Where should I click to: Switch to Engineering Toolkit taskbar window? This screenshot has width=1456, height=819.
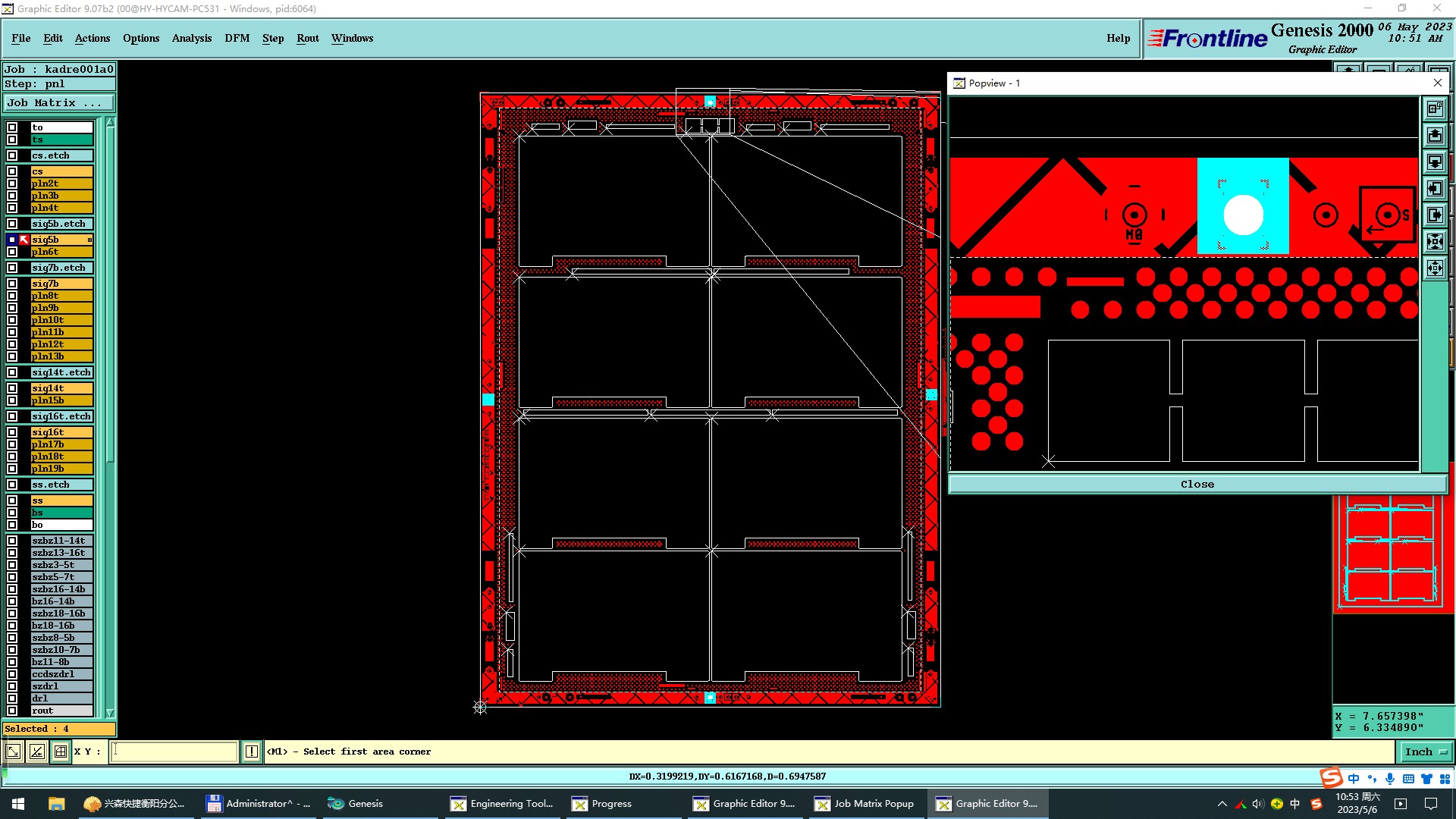tap(503, 804)
